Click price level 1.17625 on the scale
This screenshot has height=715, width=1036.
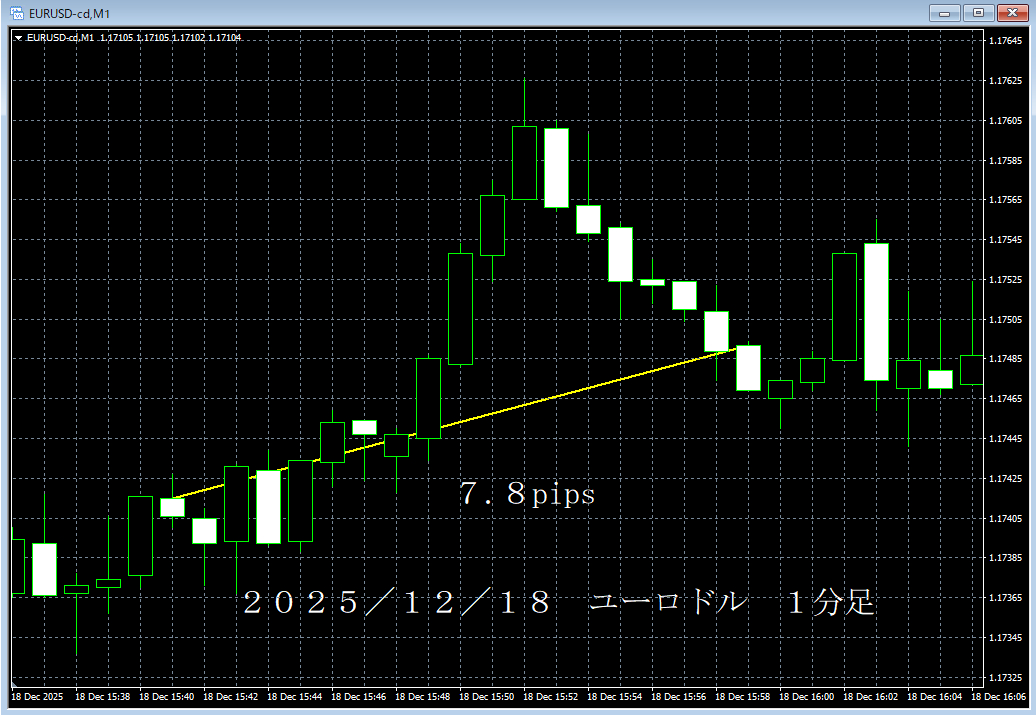(1005, 81)
